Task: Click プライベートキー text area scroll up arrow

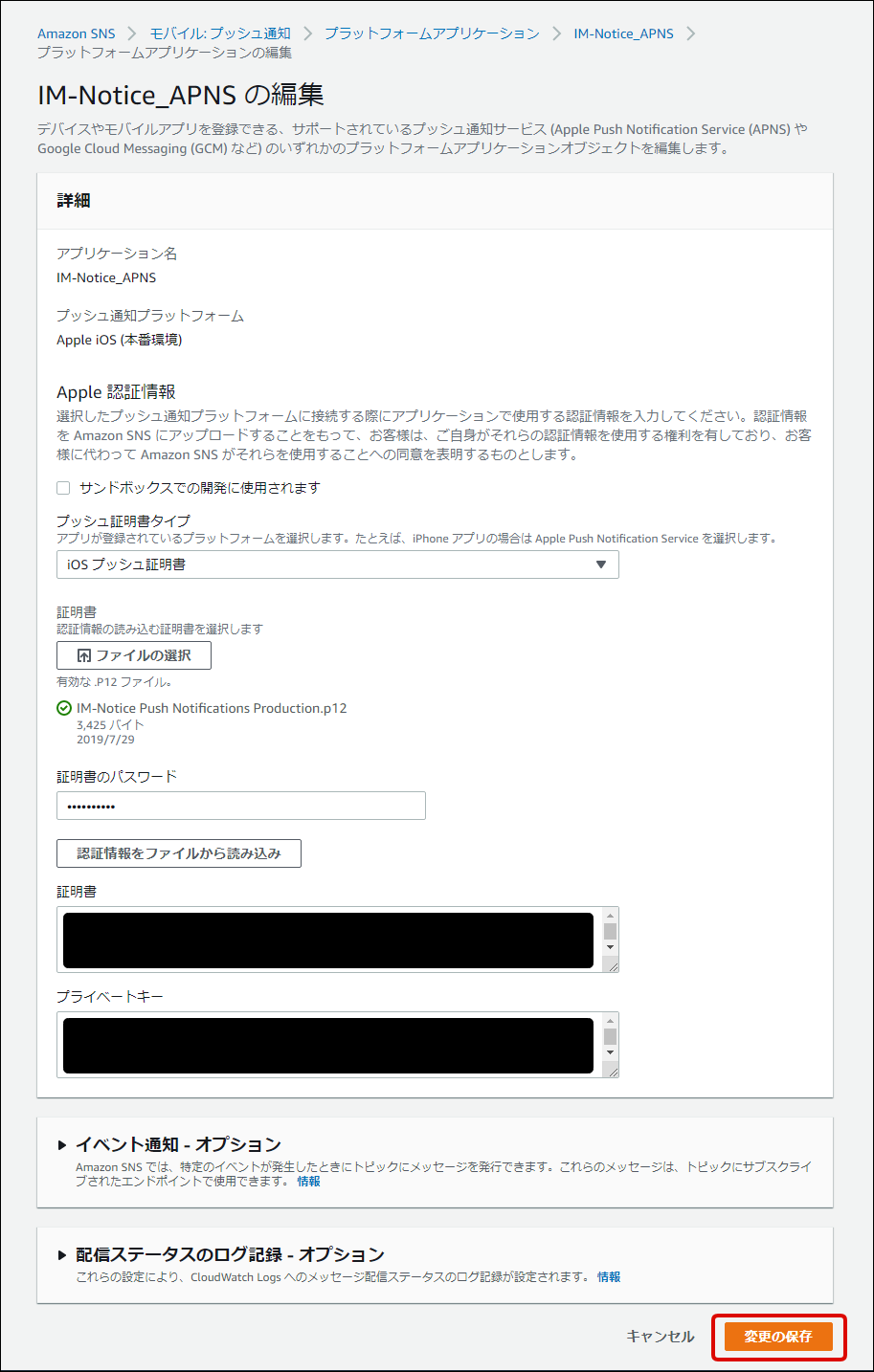Action: [610, 1021]
